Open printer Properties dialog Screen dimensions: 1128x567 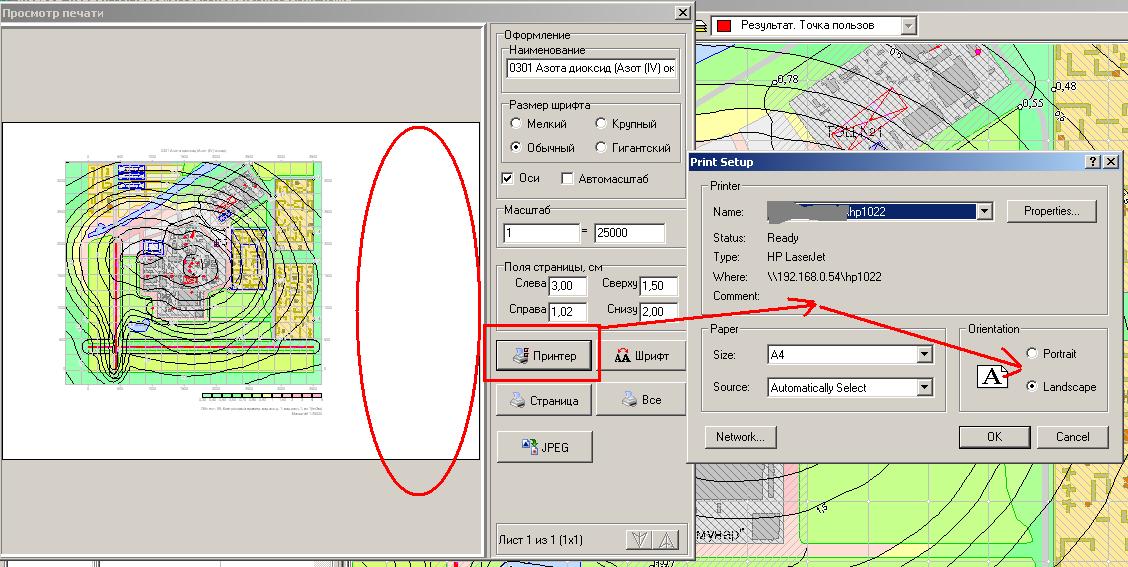click(x=1051, y=211)
